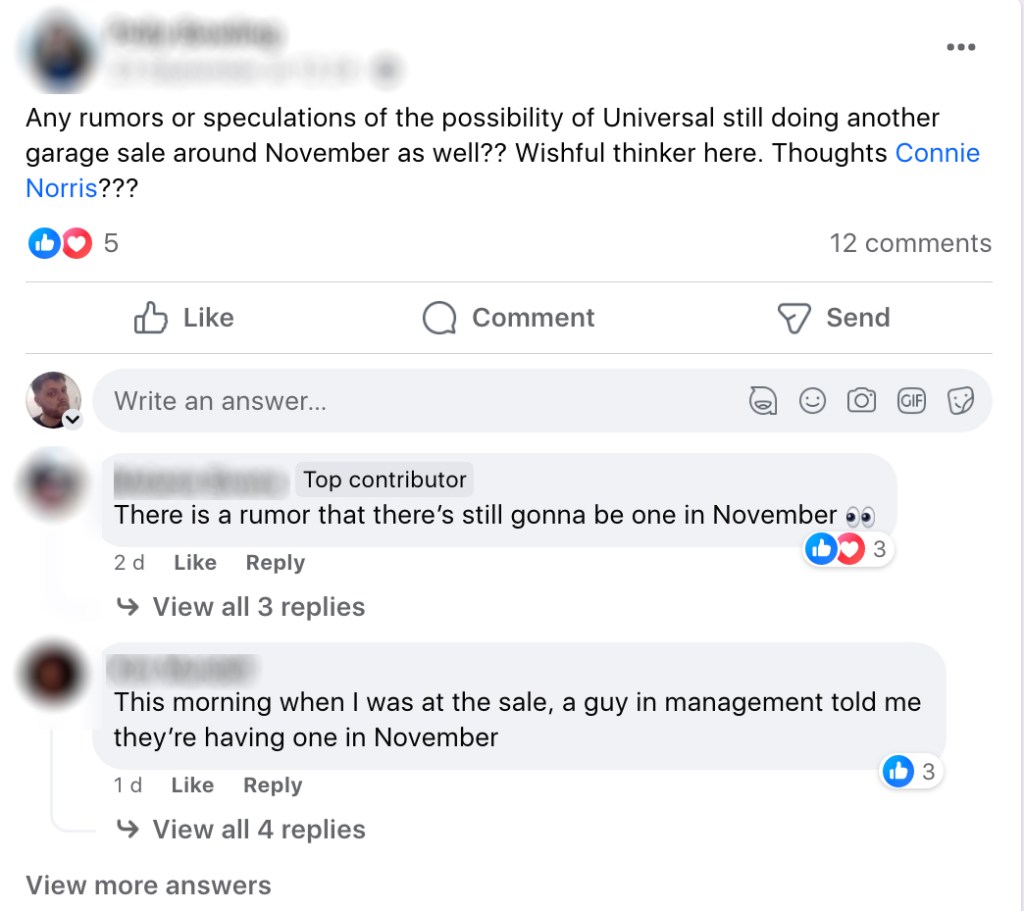The image size is (1024, 911).
Task: Like the rumor comment from 2 days ago
Action: (x=195, y=563)
